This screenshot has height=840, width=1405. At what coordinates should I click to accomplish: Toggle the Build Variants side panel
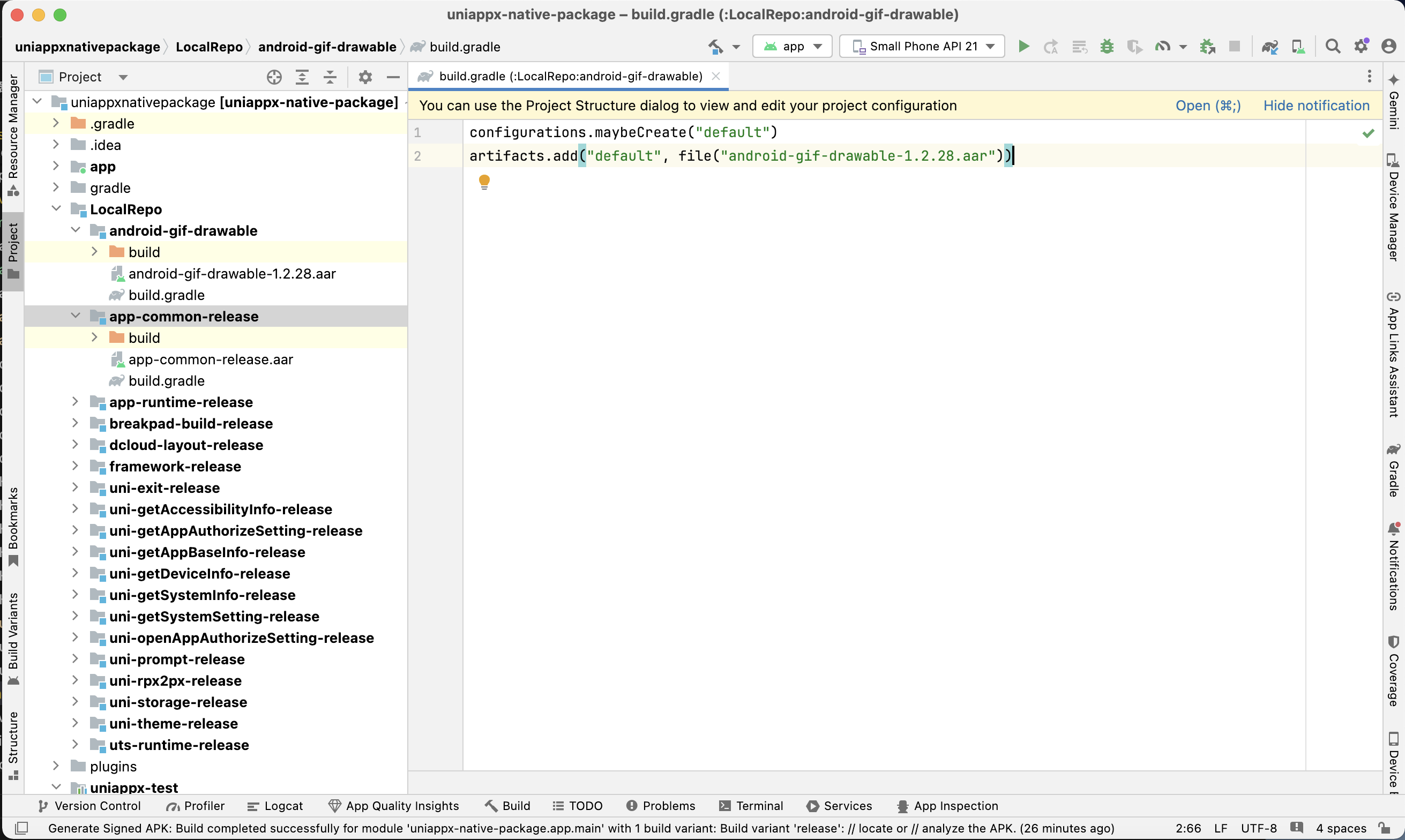13,640
